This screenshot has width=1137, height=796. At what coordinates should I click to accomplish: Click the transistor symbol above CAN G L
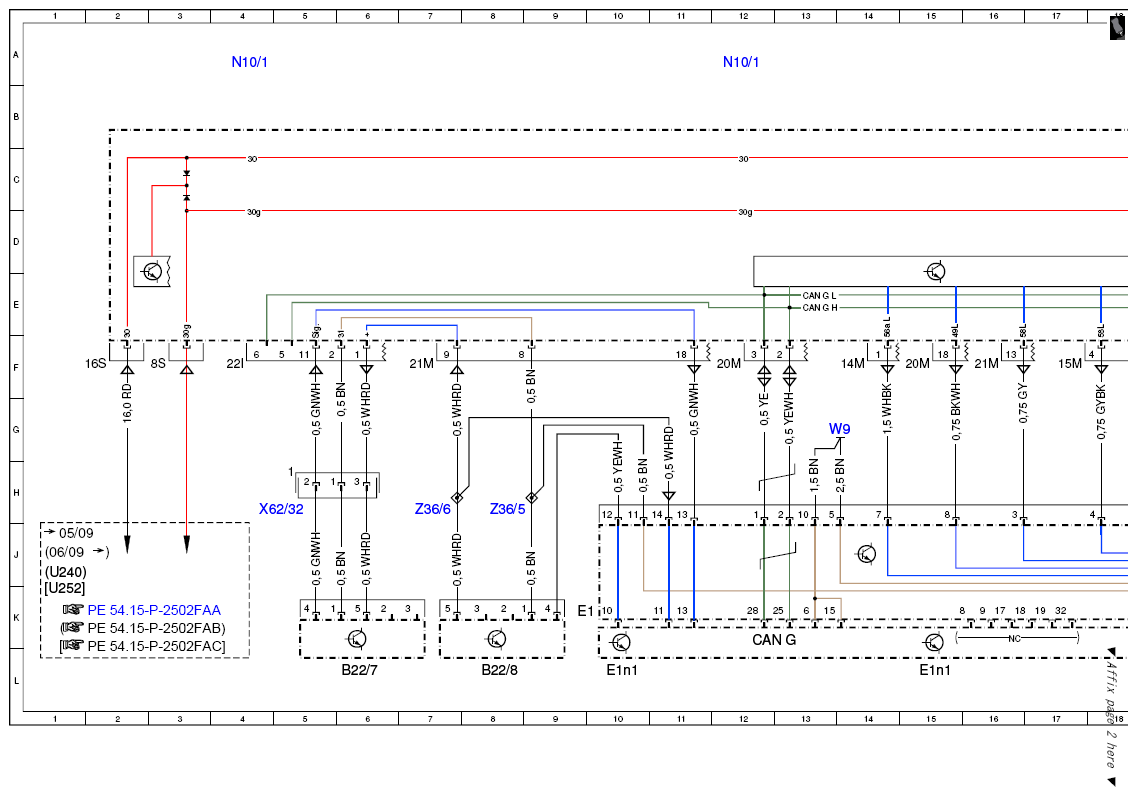point(935,272)
